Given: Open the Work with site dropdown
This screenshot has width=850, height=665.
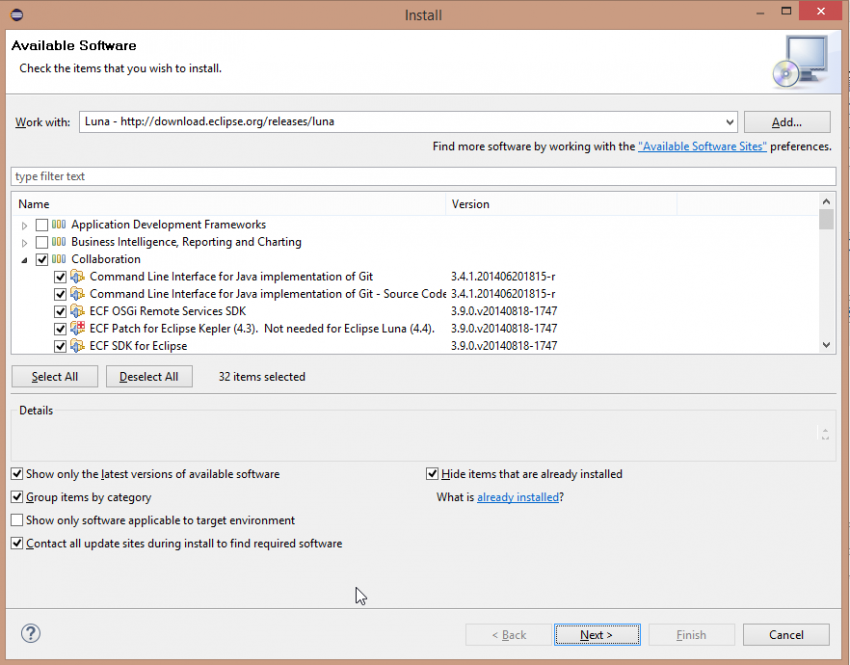Looking at the screenshot, I should click(729, 121).
